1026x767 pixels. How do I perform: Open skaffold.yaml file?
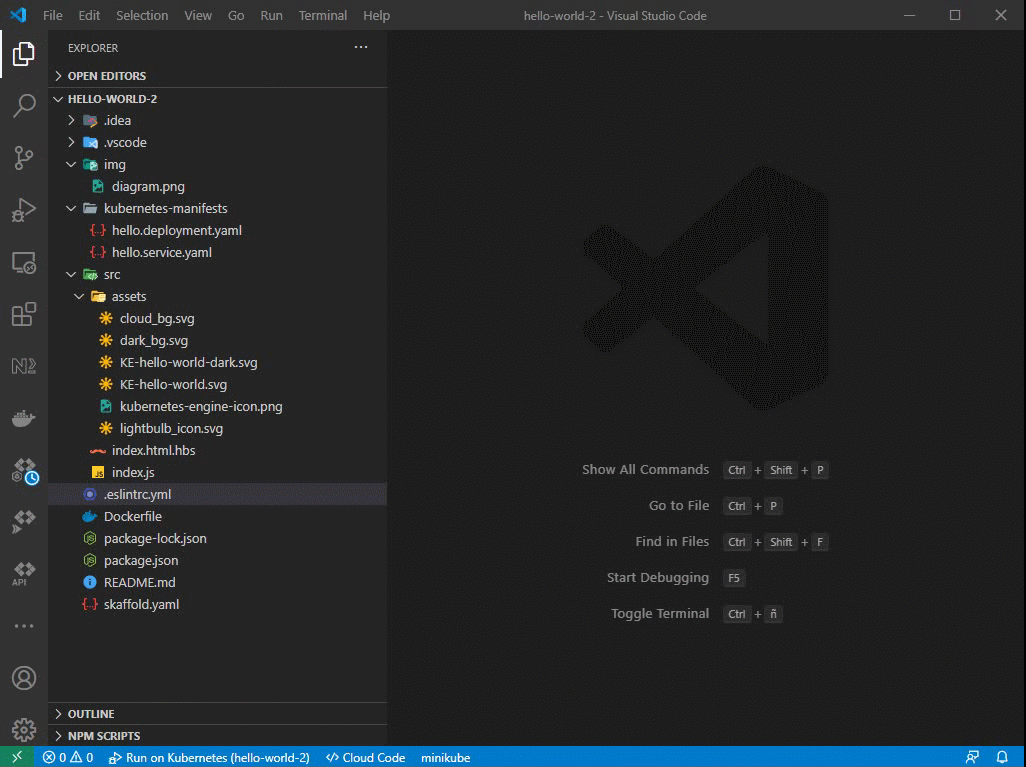point(217,604)
